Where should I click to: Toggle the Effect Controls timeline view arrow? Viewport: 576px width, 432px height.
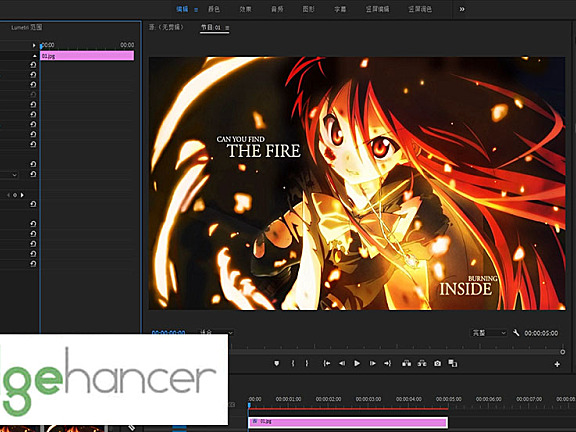click(34, 45)
